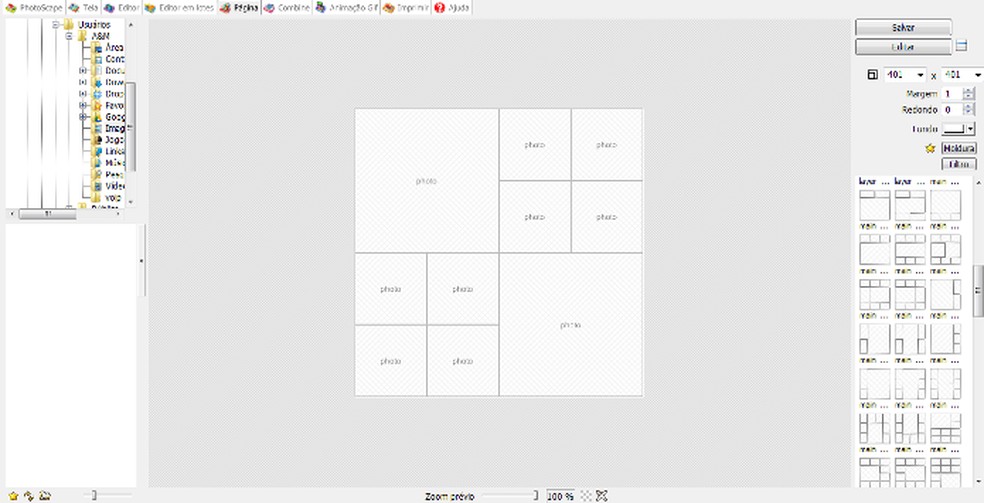Viewport: 984px width, 503px height.
Task: Collapse the Usuários folder node
Action: click(x=55, y=24)
